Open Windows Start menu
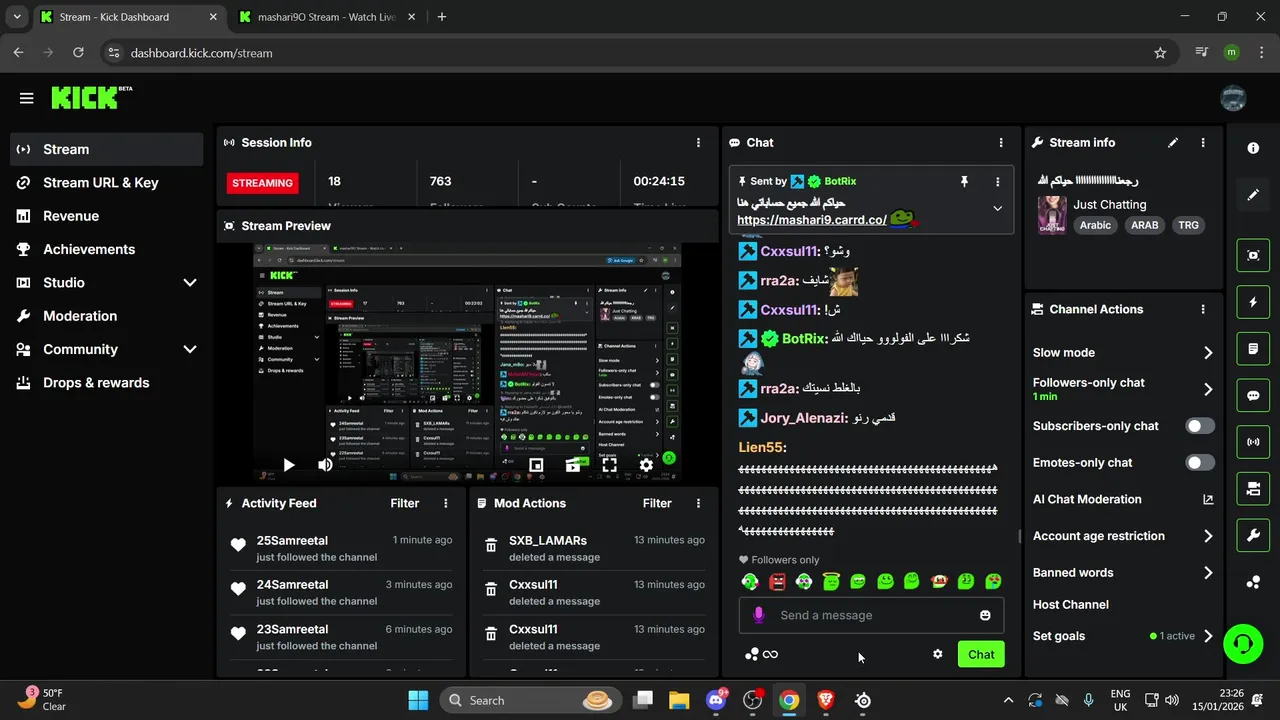The image size is (1280, 720). point(418,700)
